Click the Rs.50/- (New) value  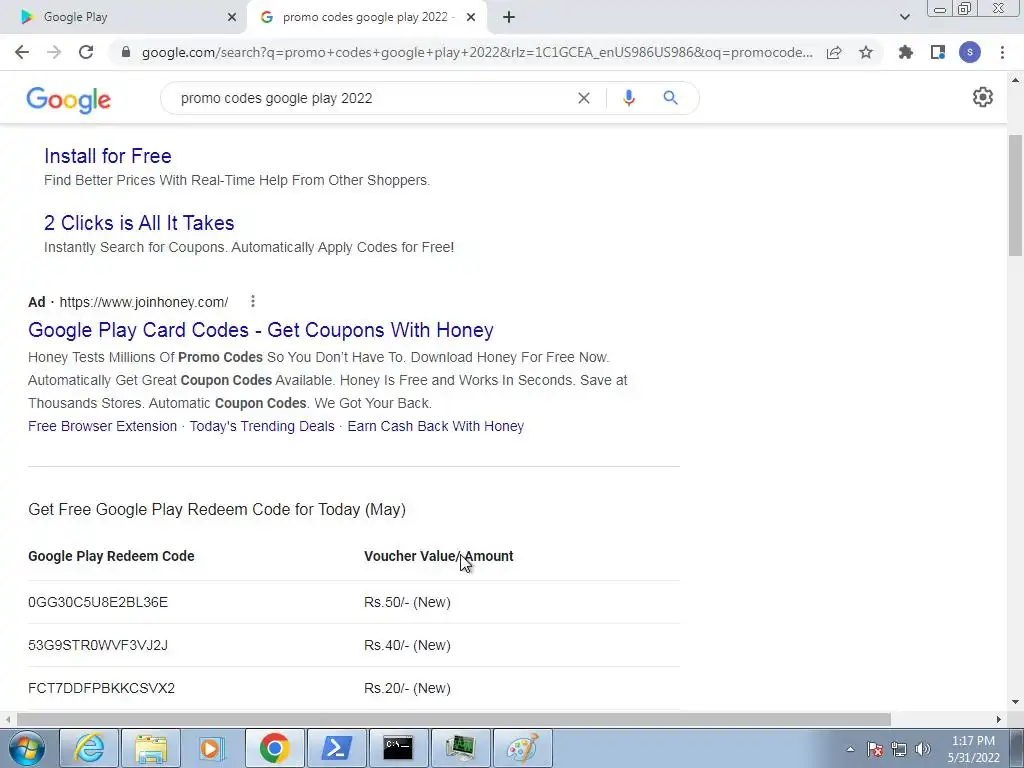[408, 602]
